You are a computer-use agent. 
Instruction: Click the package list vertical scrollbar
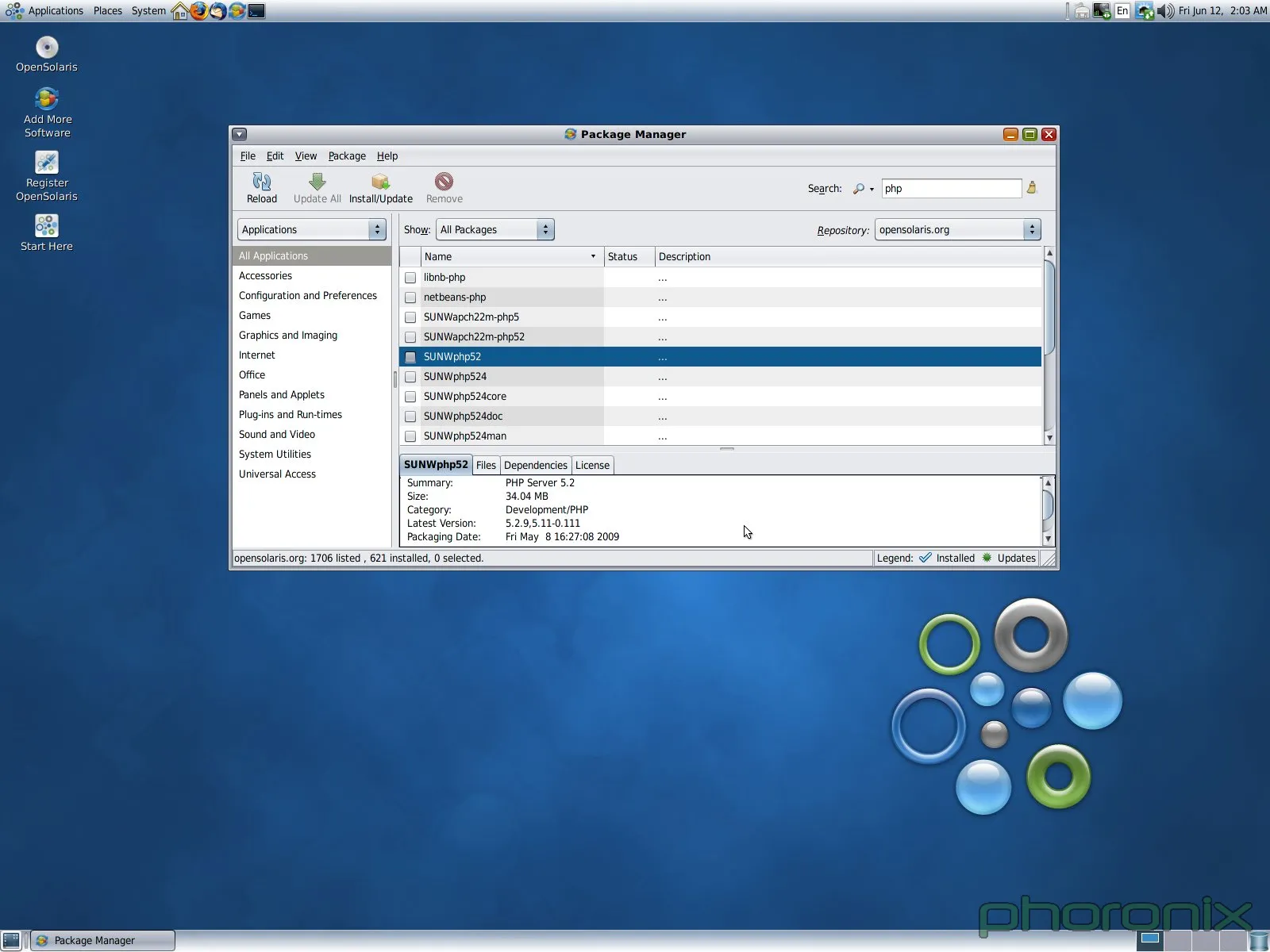coord(1049,345)
